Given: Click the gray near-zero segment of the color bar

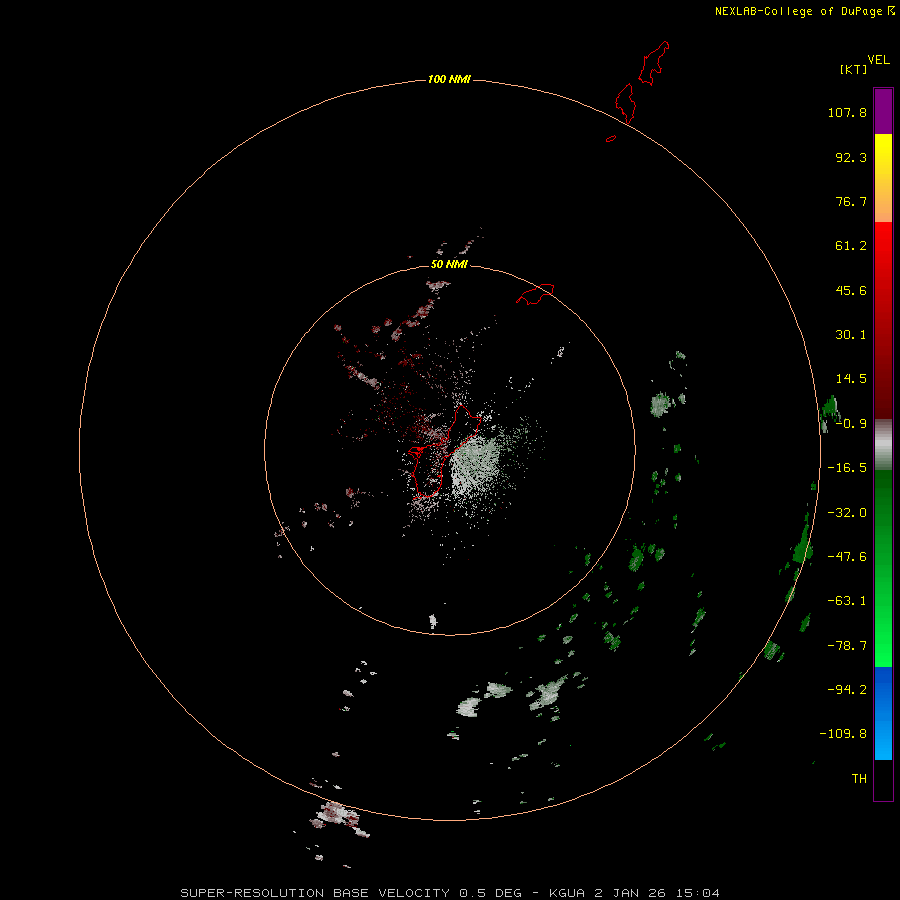Looking at the screenshot, I should (883, 444).
